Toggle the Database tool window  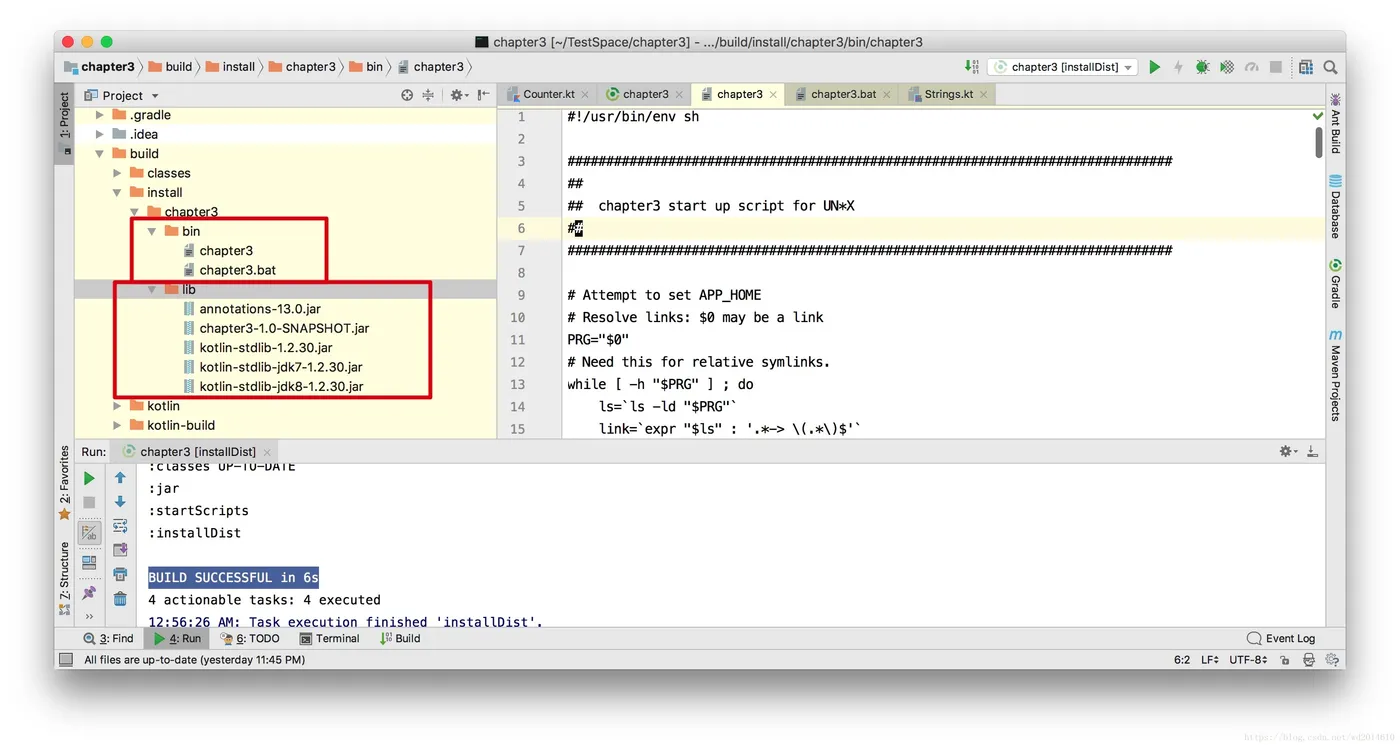tap(1335, 207)
